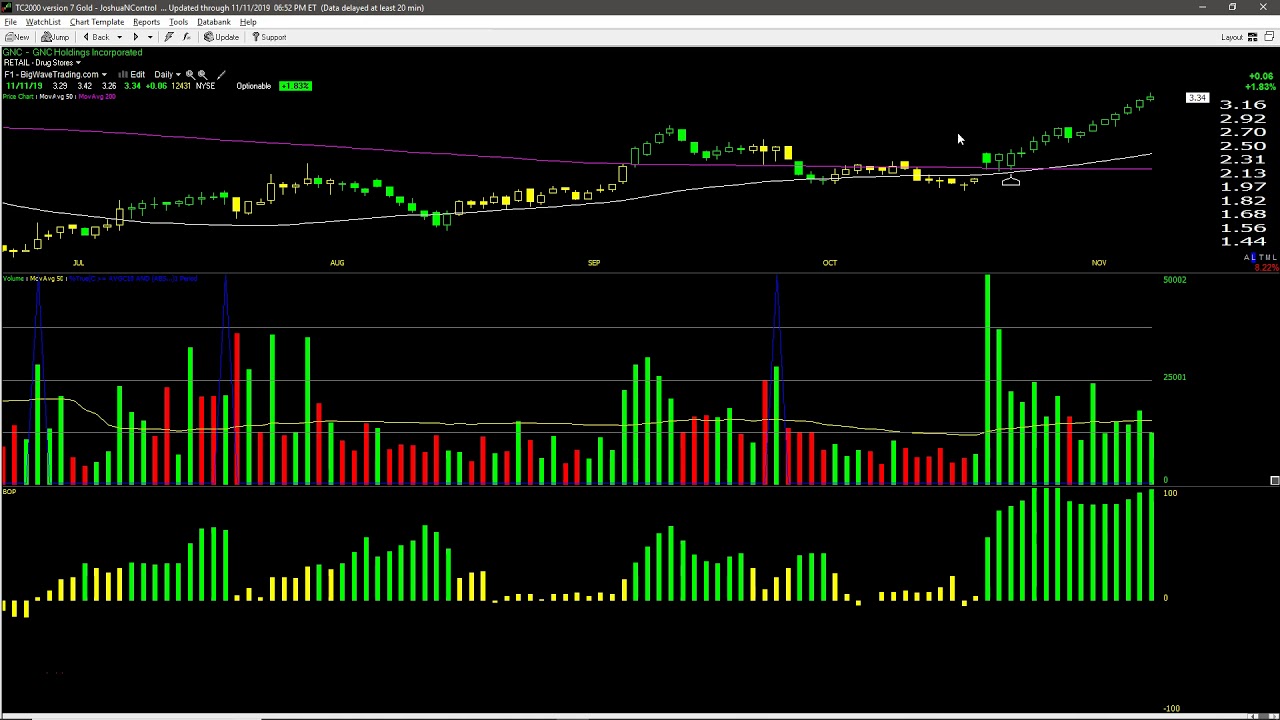Viewport: 1280px width, 720px height.
Task: Restore down the TC2000 window
Action: [x=1232, y=7]
